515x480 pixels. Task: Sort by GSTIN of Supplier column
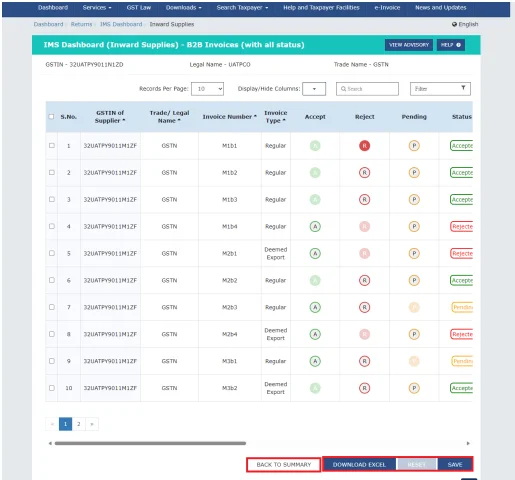point(110,117)
